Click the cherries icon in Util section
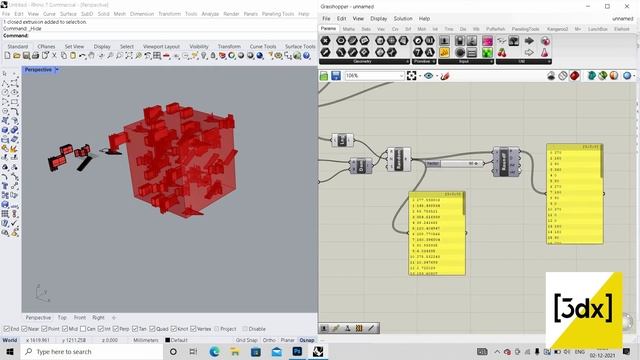The image size is (640, 360). (502, 53)
